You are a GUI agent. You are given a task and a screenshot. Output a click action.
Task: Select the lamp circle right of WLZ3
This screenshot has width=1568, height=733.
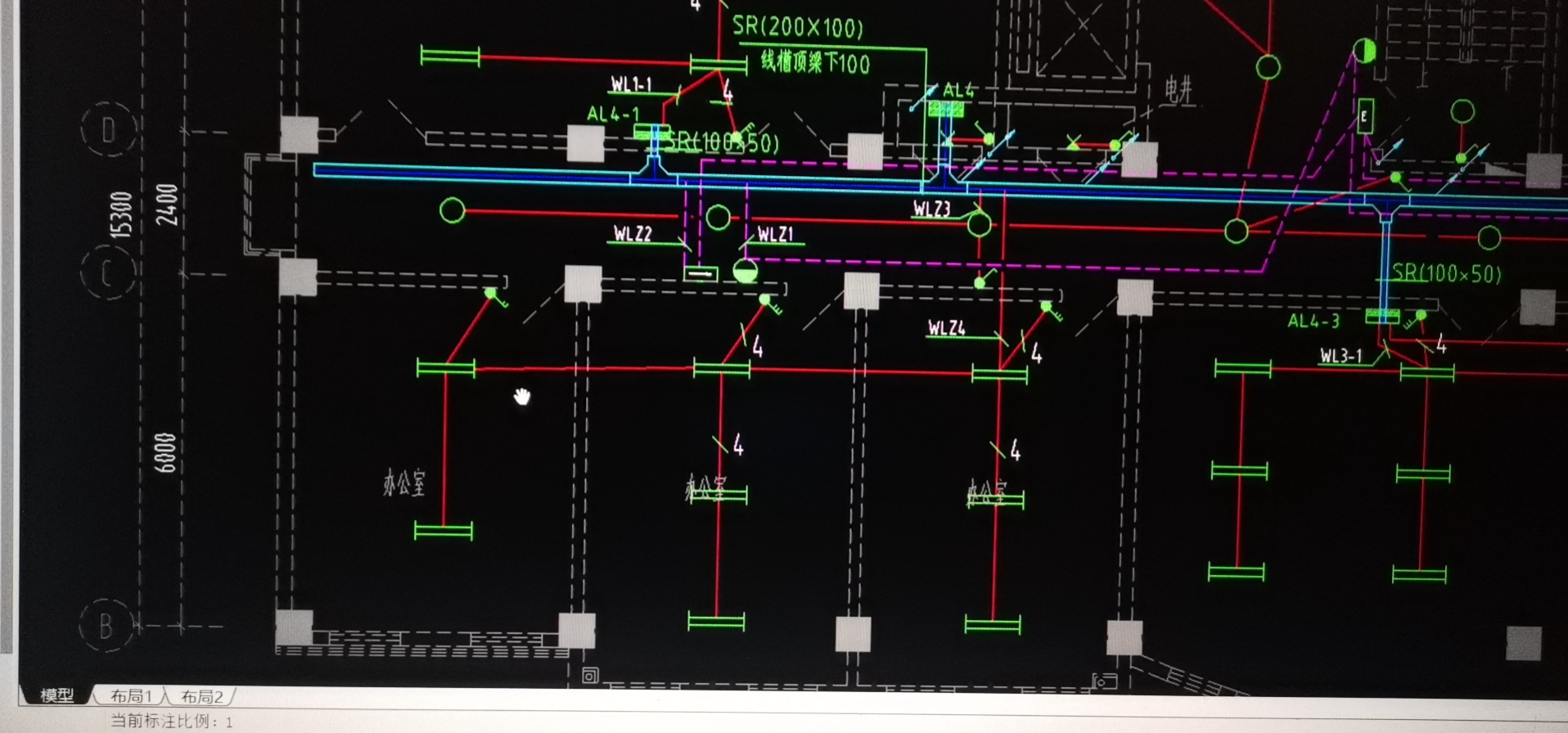(x=979, y=224)
